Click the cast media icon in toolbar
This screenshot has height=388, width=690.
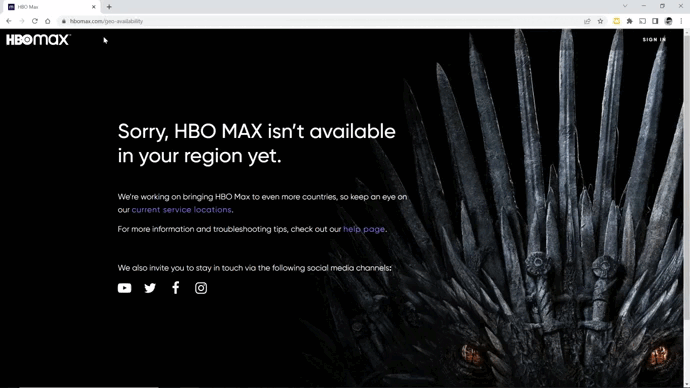[x=642, y=21]
